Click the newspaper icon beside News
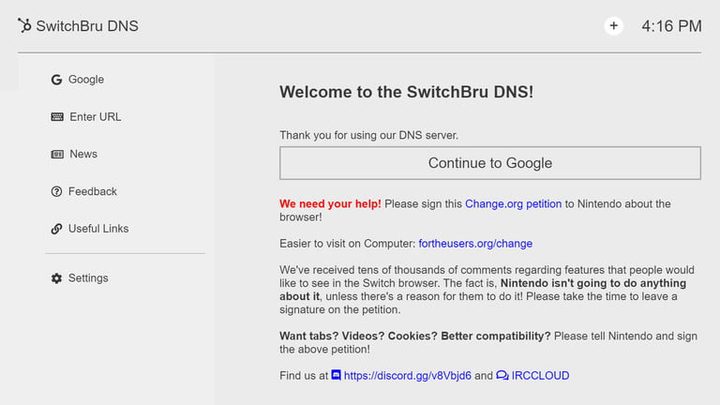720x405 pixels. tap(57, 154)
